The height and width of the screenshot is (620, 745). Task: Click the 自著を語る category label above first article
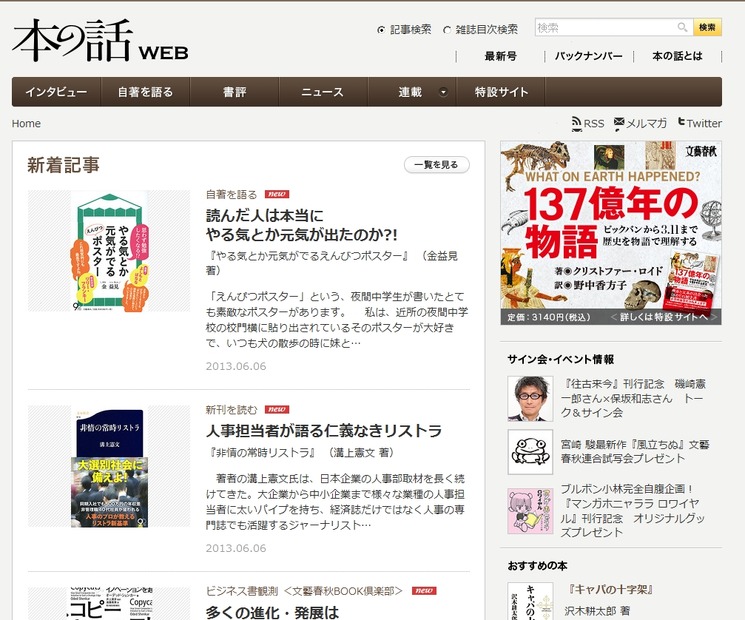[x=231, y=194]
